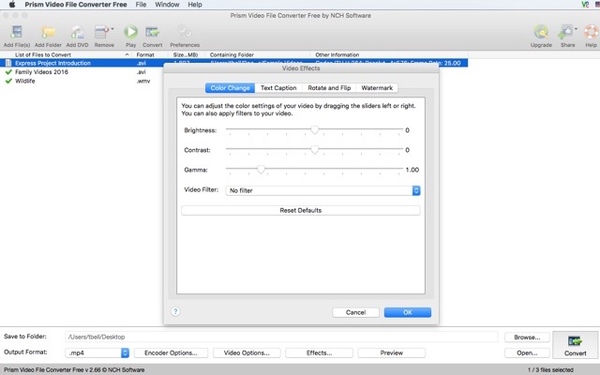
Task: Click the Upgrade toolbar icon
Action: click(x=541, y=32)
